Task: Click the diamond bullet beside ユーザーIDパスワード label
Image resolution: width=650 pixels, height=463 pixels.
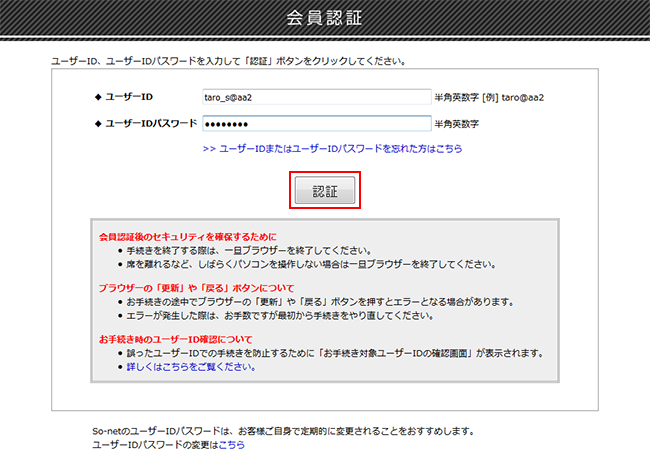Action: [97, 124]
